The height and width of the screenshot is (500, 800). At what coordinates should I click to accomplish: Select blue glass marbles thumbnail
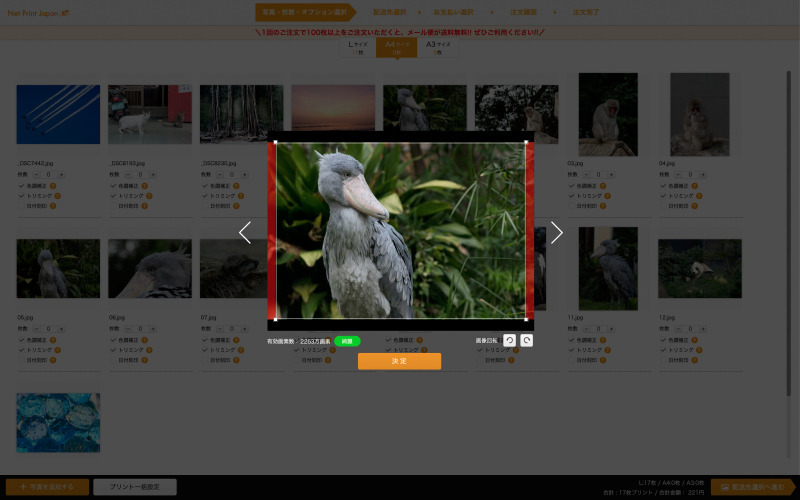(x=58, y=422)
